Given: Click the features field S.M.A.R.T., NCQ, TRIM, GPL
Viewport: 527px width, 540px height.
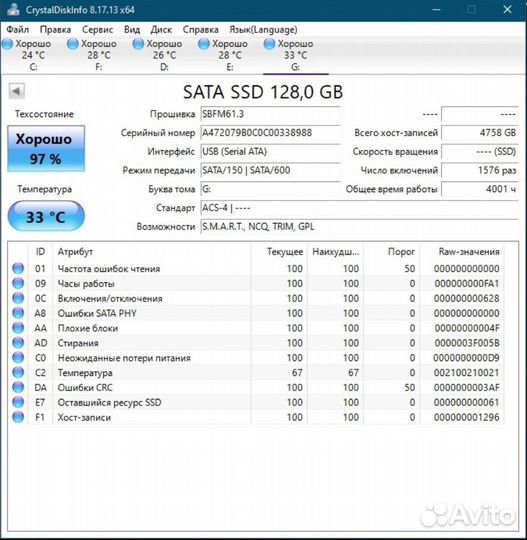Looking at the screenshot, I should coord(359,227).
